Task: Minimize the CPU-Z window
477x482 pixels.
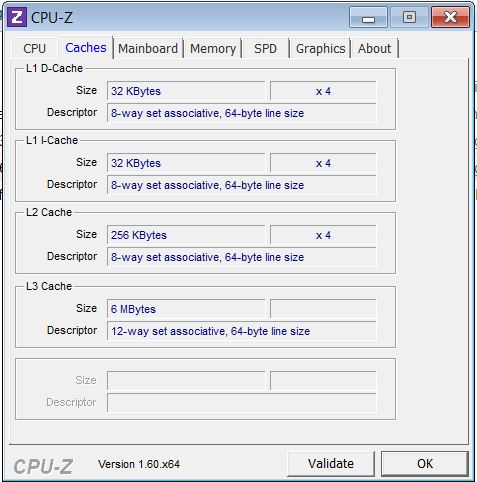Action: (x=368, y=17)
